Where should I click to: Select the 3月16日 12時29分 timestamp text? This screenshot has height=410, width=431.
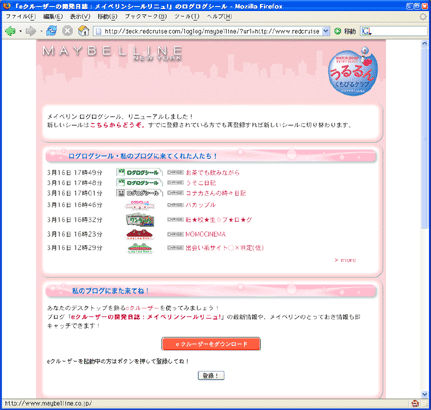(75, 248)
